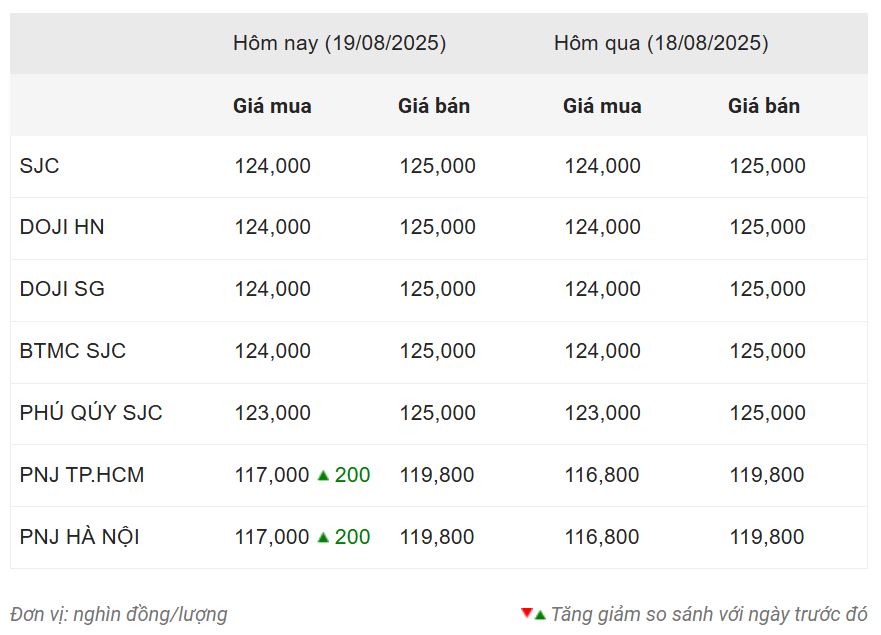Select the PHÚ QÚY SJC row label
This screenshot has width=881, height=635.
tap(91, 413)
